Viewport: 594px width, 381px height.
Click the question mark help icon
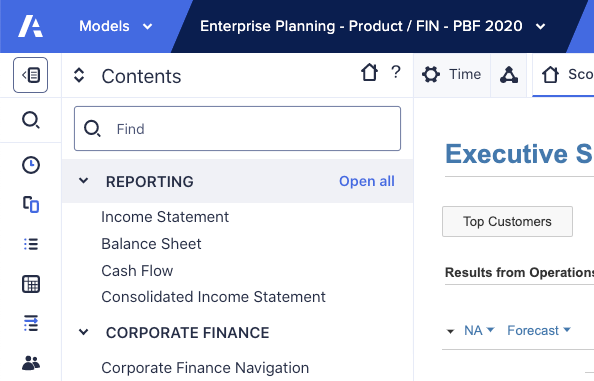click(x=395, y=72)
